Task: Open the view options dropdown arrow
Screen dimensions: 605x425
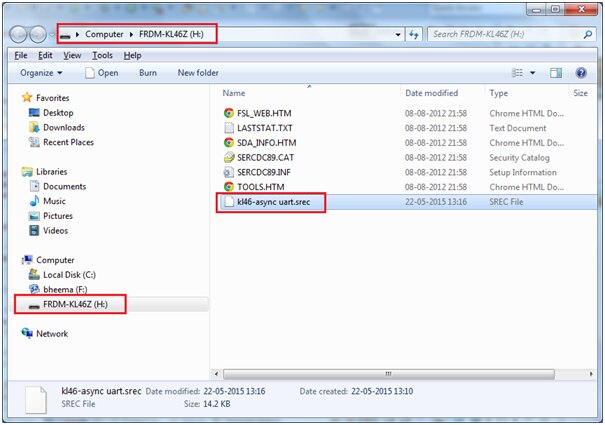Action: 532,73
